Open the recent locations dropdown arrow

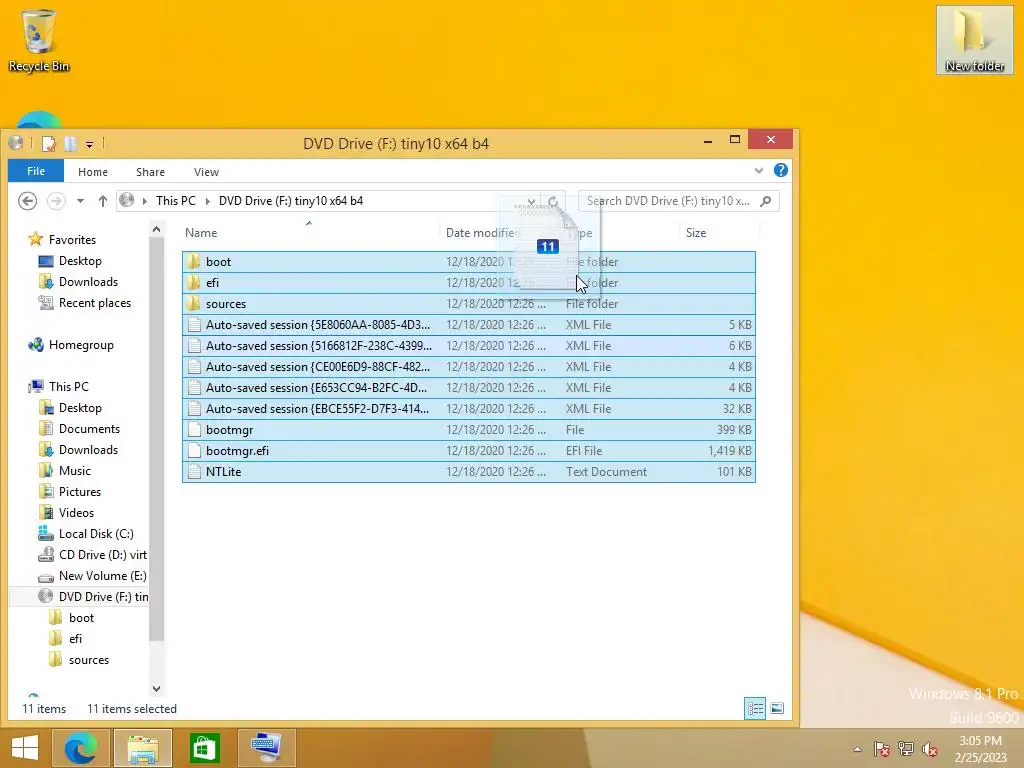click(80, 201)
